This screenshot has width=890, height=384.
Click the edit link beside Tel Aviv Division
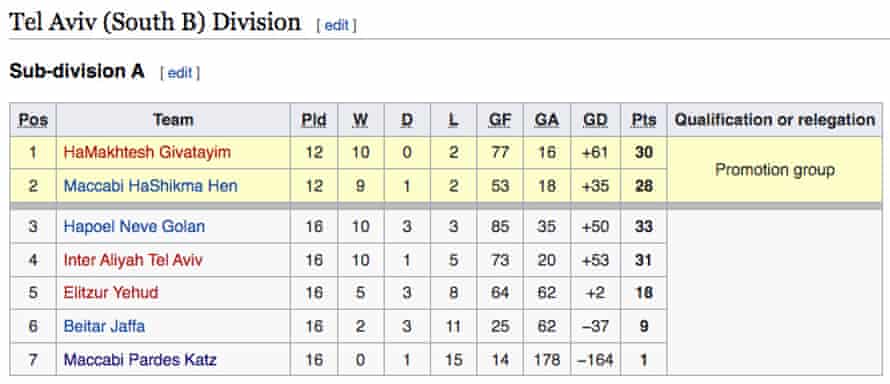click(x=337, y=26)
